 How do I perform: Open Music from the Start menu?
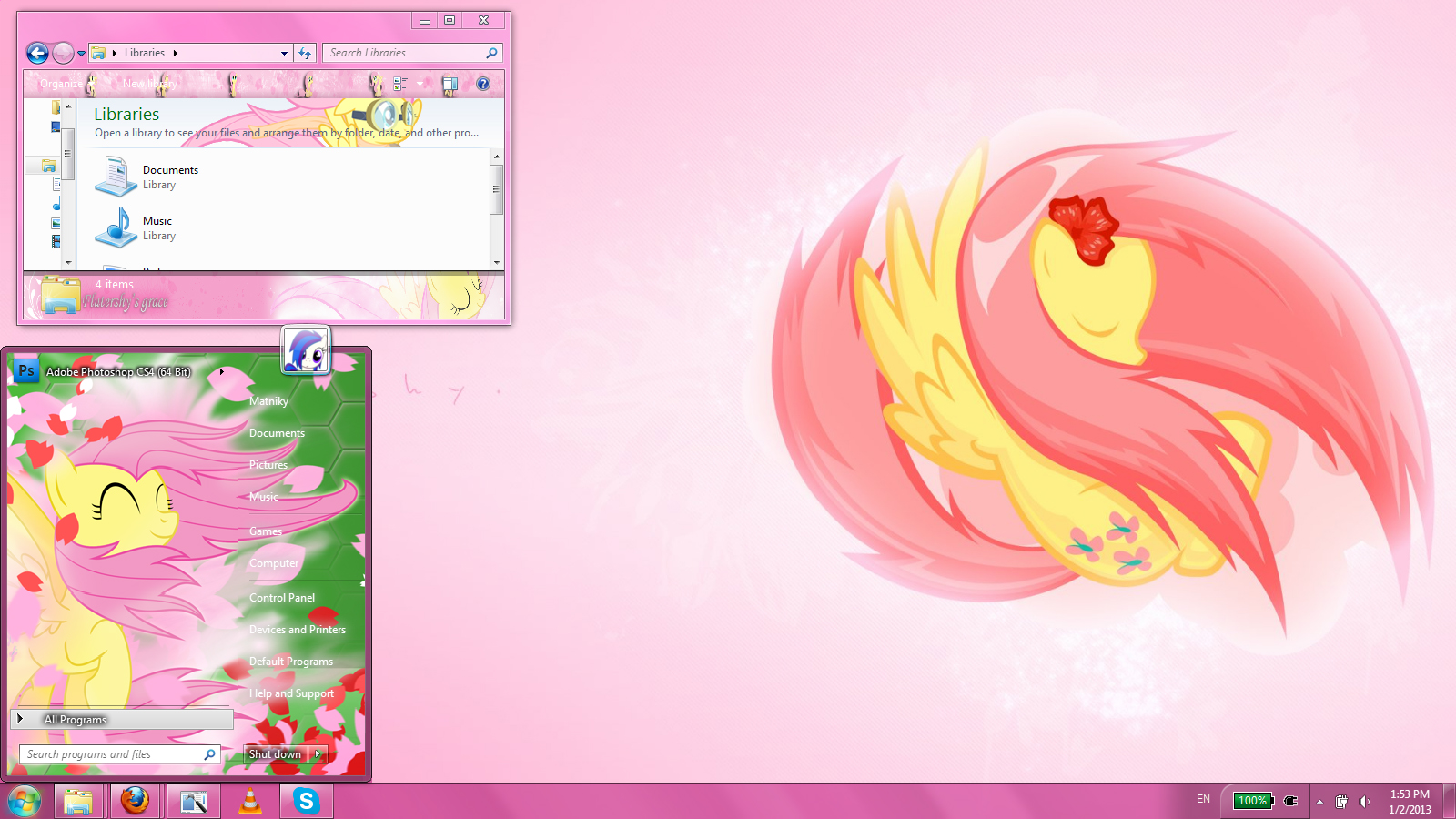pos(264,497)
